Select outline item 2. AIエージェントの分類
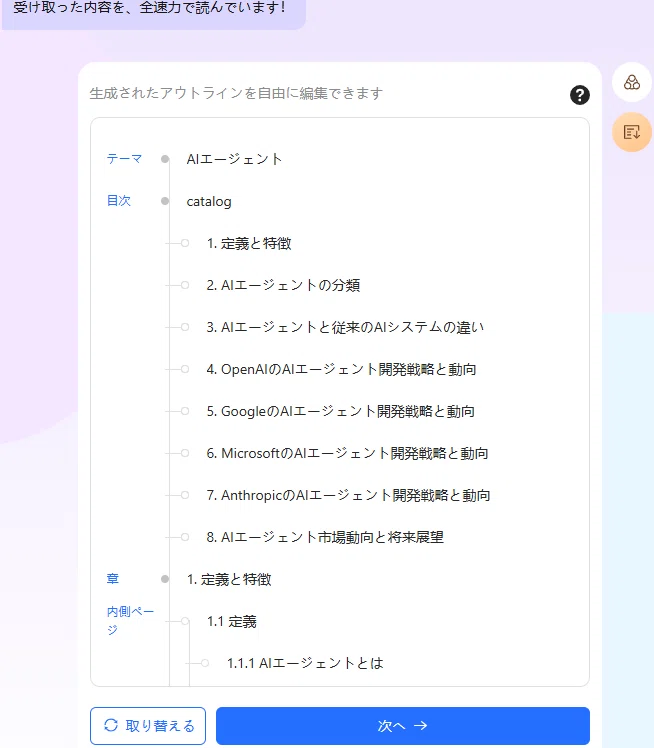This screenshot has height=748, width=654. 283,285
